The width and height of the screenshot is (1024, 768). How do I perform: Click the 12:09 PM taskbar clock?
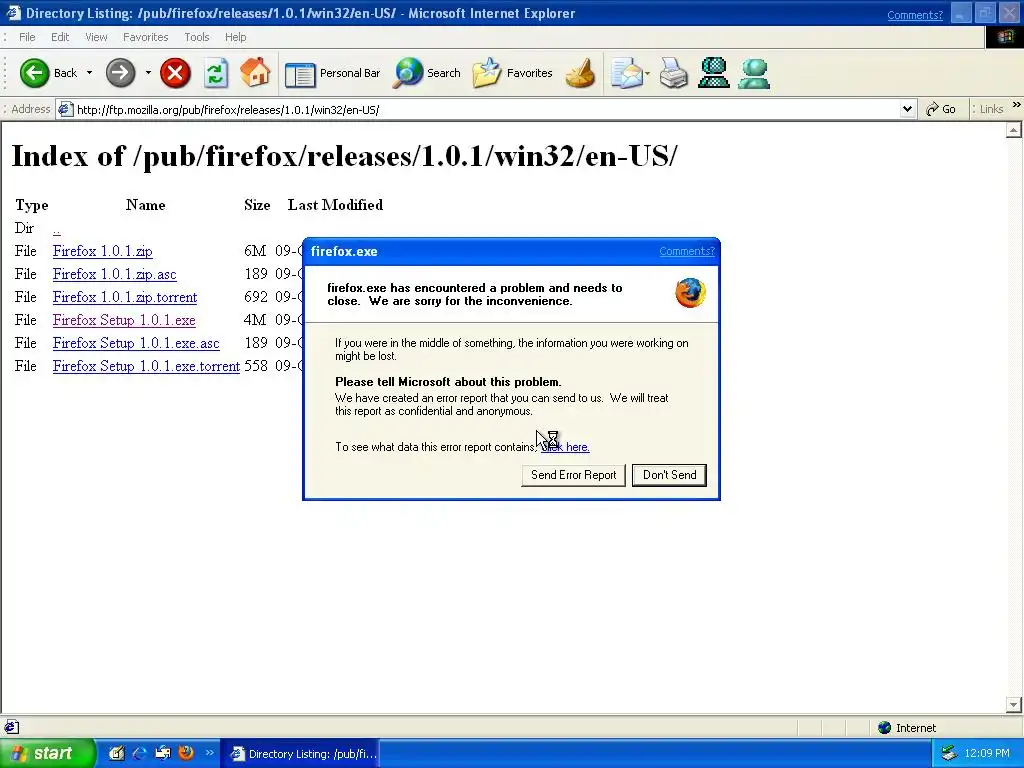[987, 754]
